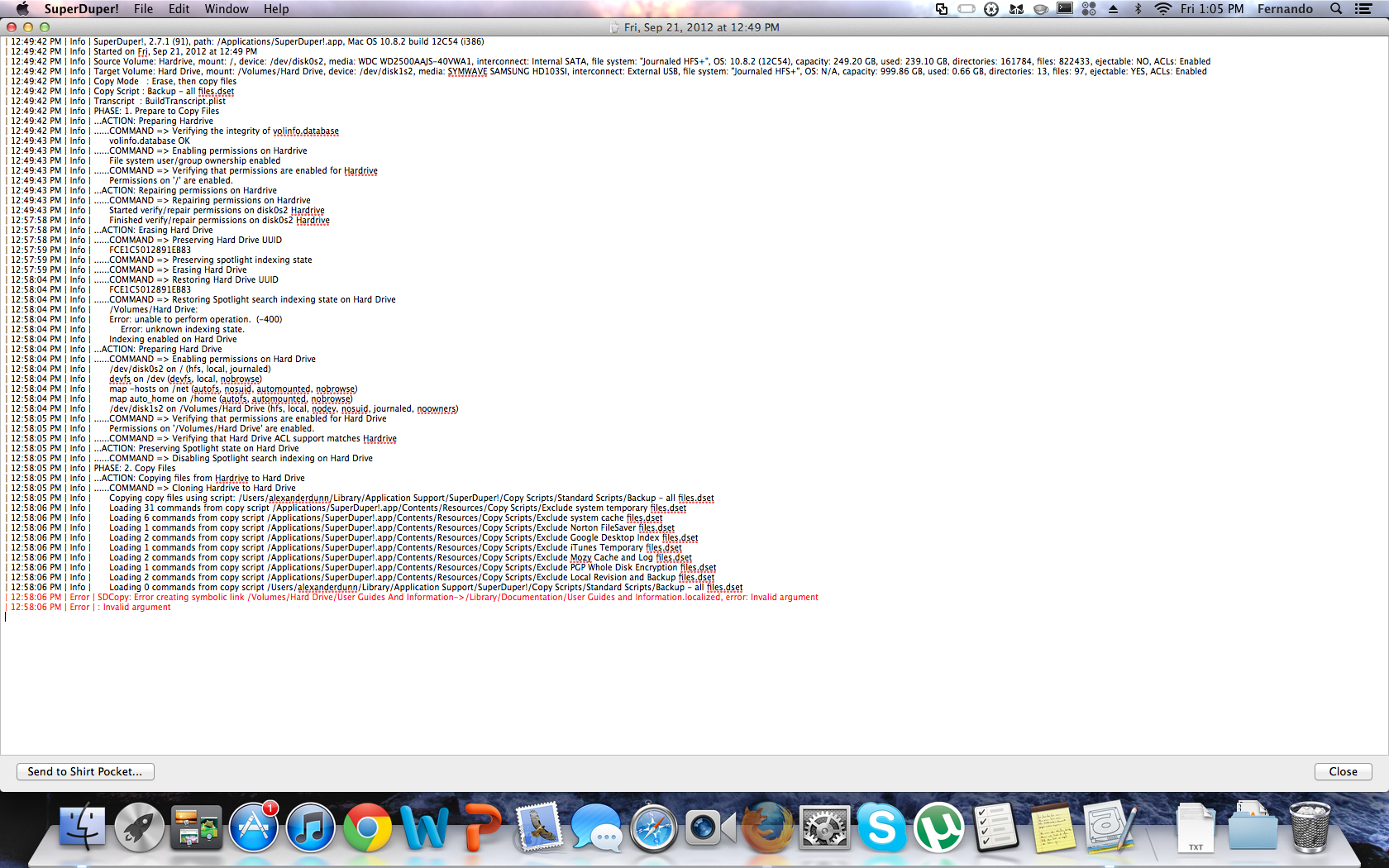Zoom the log window with green button

coord(45,27)
